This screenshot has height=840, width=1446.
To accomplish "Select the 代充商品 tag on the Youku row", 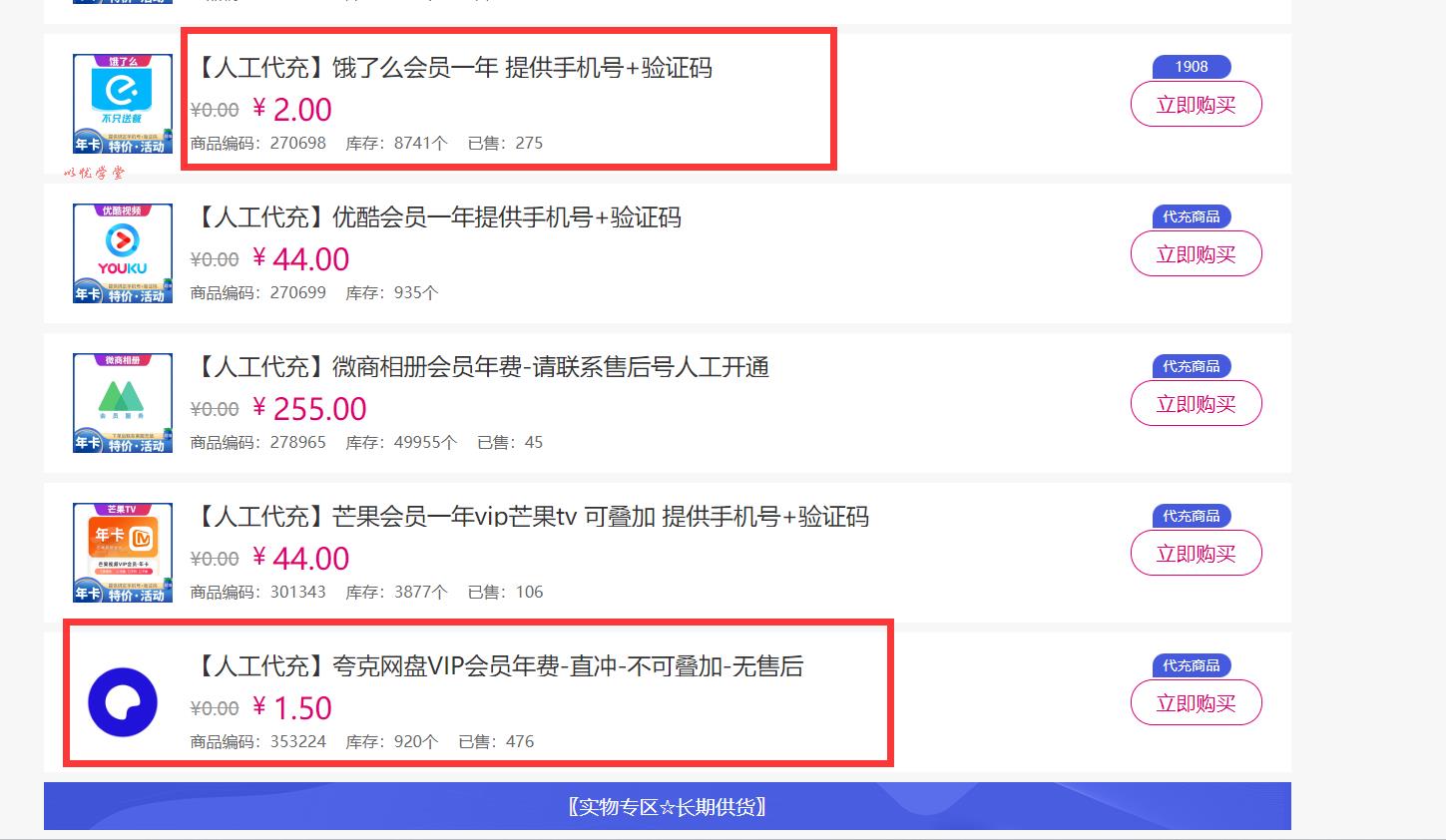I will [1192, 216].
